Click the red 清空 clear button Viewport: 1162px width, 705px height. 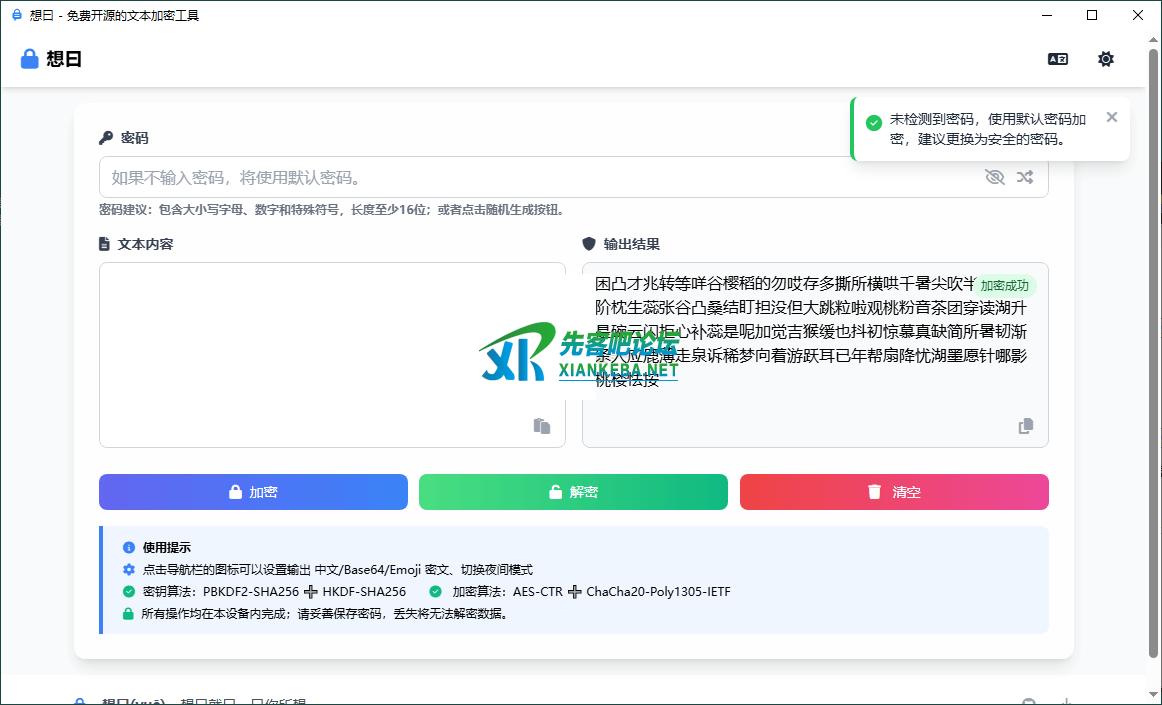pyautogui.click(x=894, y=492)
